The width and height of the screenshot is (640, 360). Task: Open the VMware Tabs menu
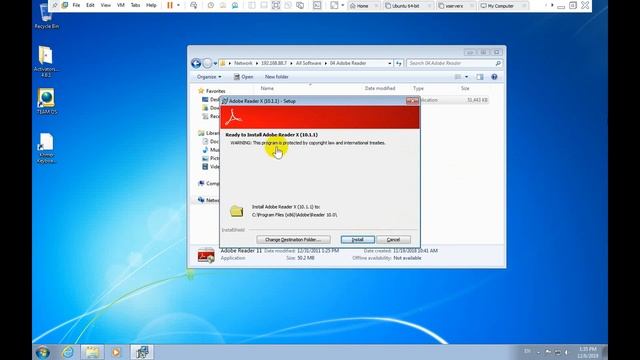point(136,5)
